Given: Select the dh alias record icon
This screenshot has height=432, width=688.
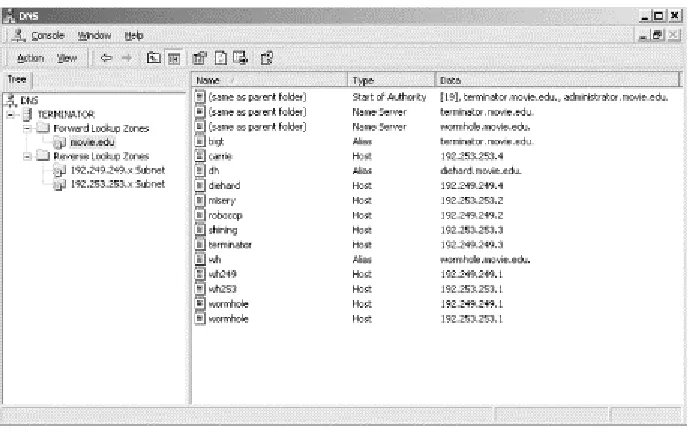Looking at the screenshot, I should [200, 171].
